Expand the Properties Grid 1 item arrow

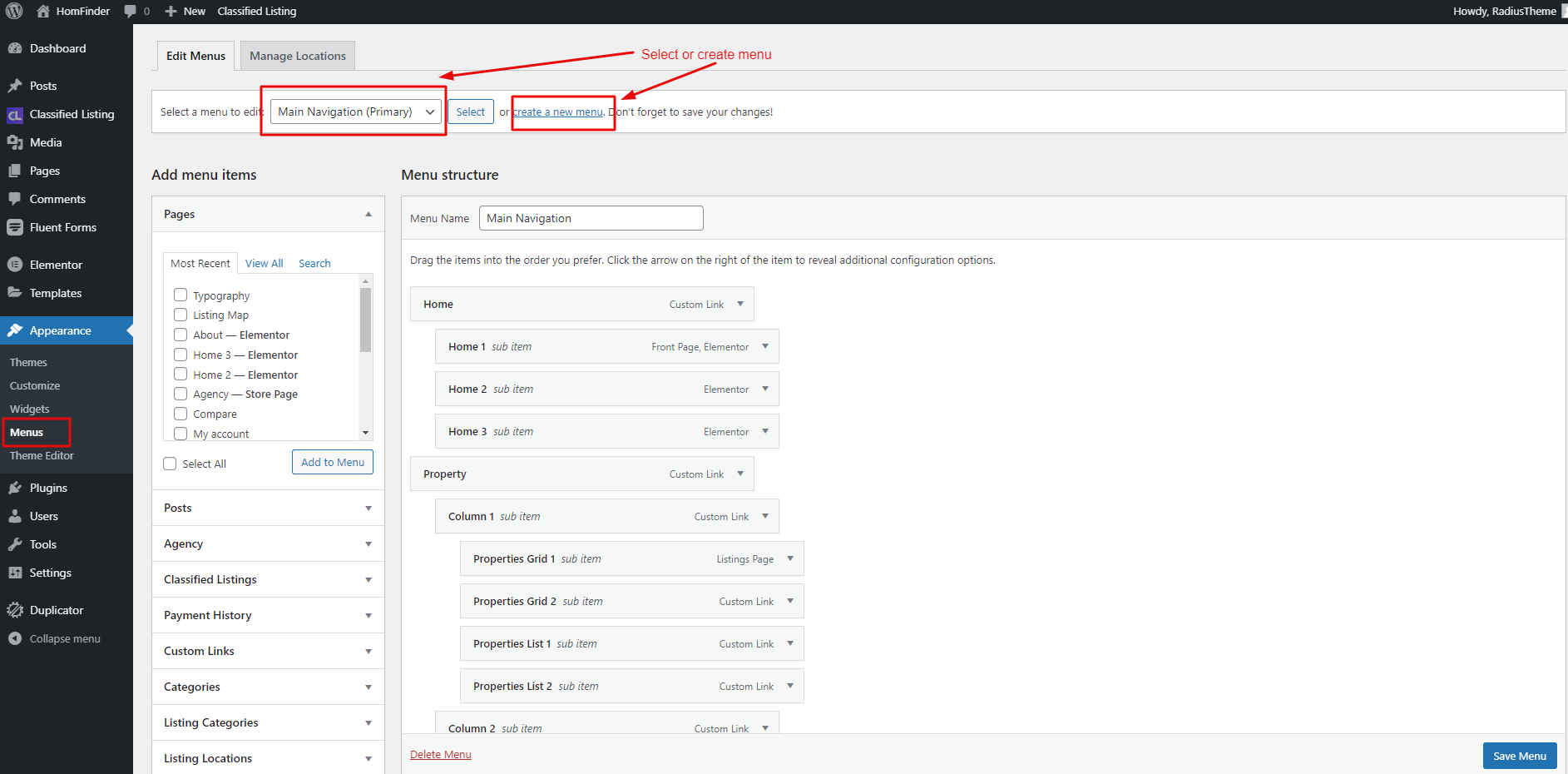790,558
